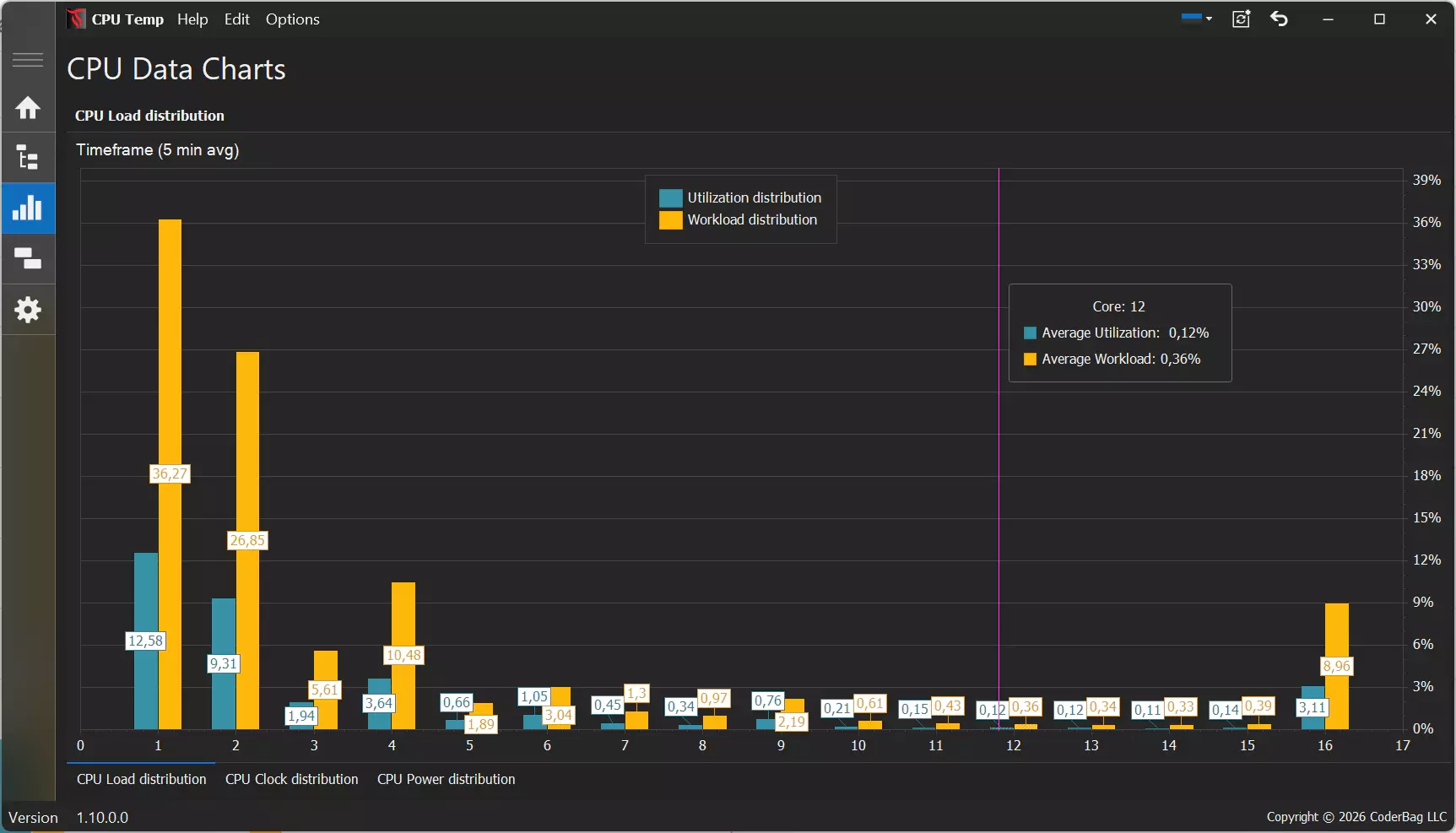Switch to the CPU Load distribution tab
This screenshot has height=833, width=1456.
[142, 779]
